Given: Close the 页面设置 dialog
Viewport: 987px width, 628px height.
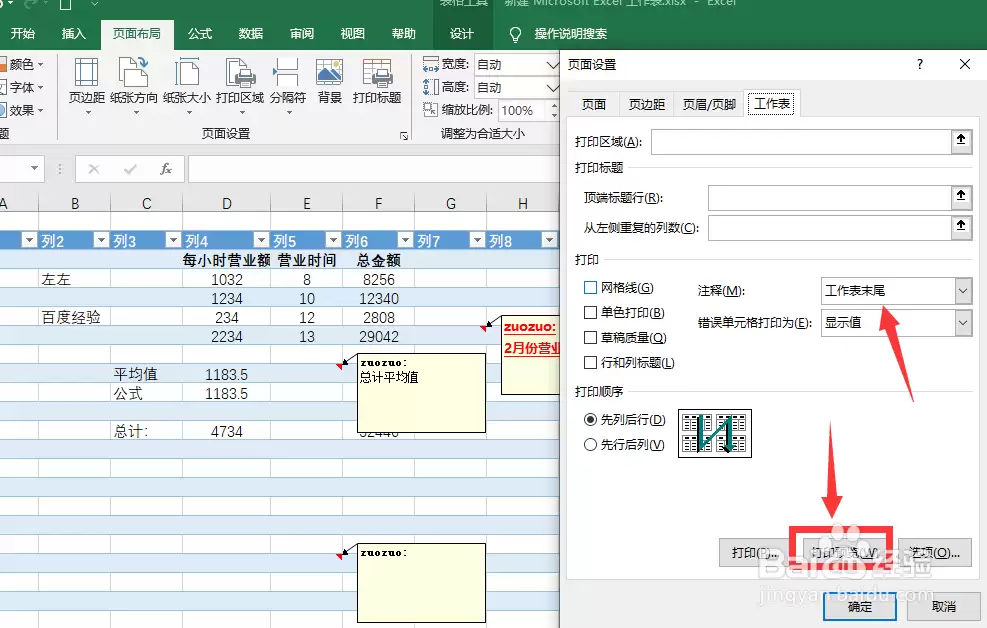Looking at the screenshot, I should [x=964, y=64].
